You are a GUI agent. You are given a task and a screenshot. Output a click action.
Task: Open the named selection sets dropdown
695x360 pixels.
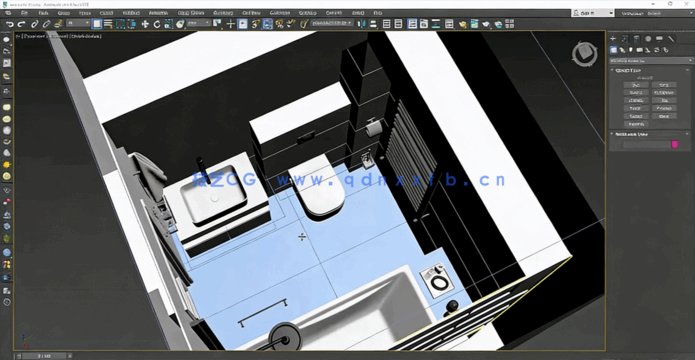click(332, 23)
